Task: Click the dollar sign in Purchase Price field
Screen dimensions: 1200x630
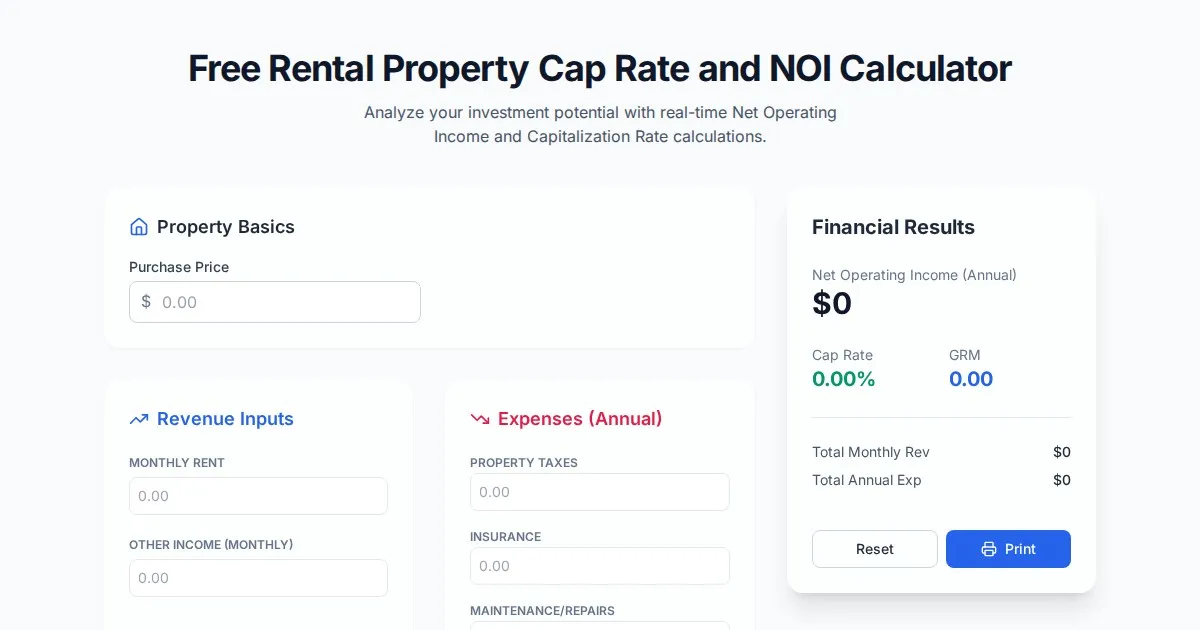Action: [x=146, y=302]
